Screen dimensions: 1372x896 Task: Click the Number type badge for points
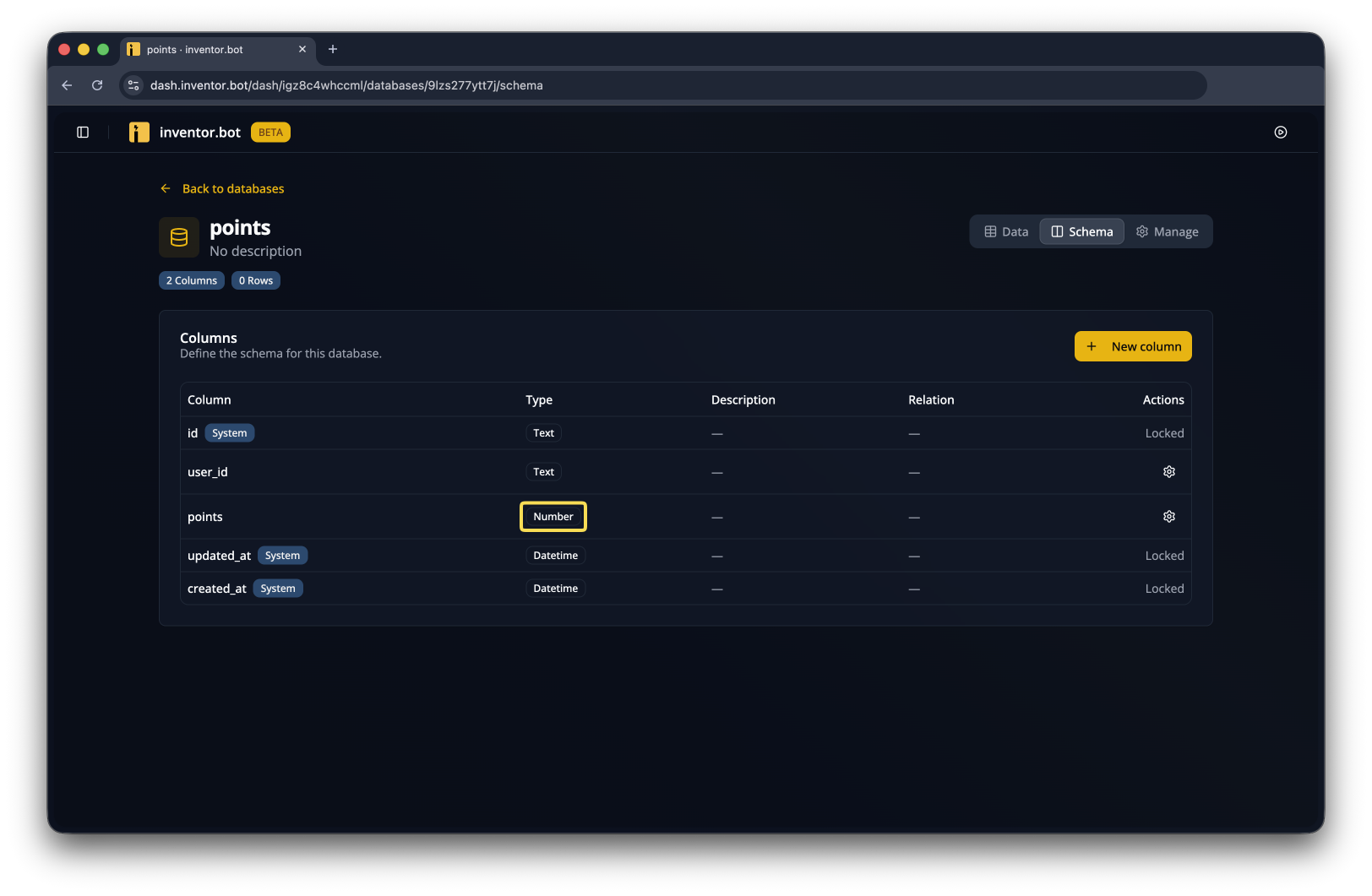pyautogui.click(x=553, y=517)
